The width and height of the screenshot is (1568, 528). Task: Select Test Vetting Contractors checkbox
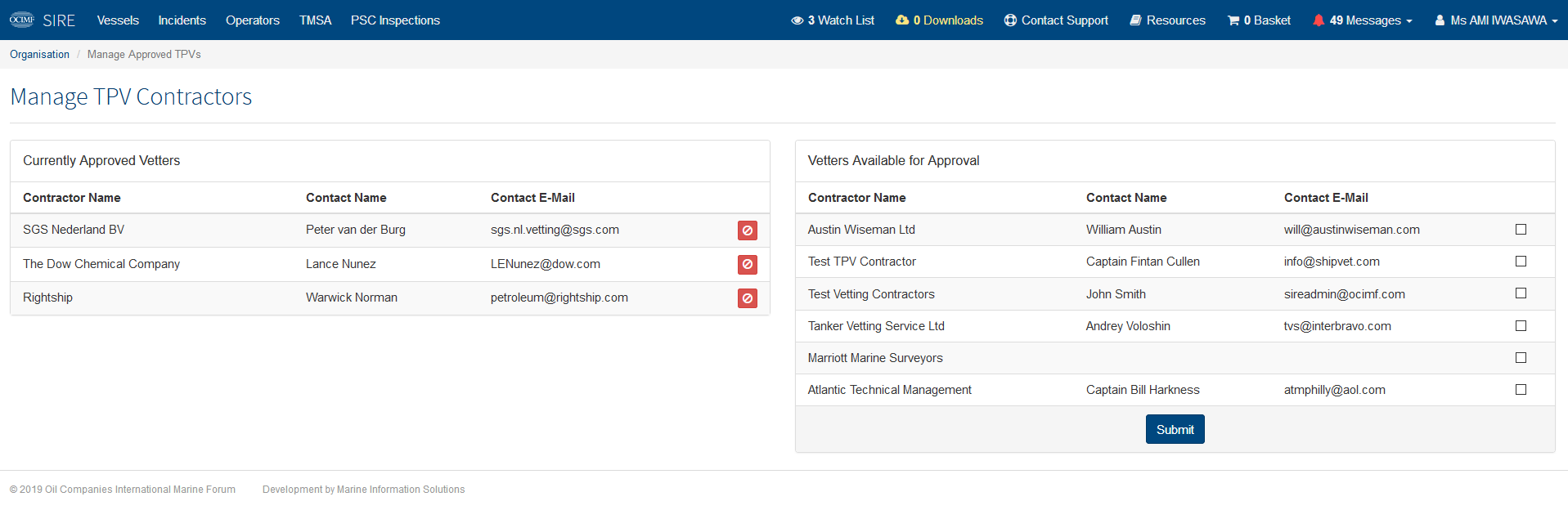(x=1521, y=293)
